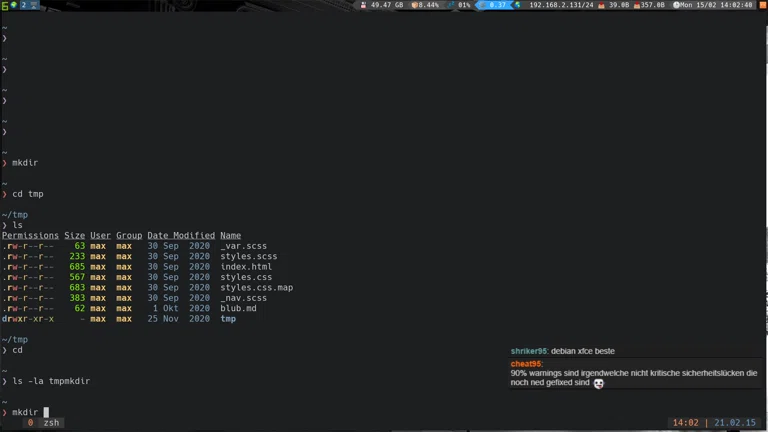Viewport: 768px width, 432px height.
Task: Click the file name styles.scss
Action: click(249, 256)
